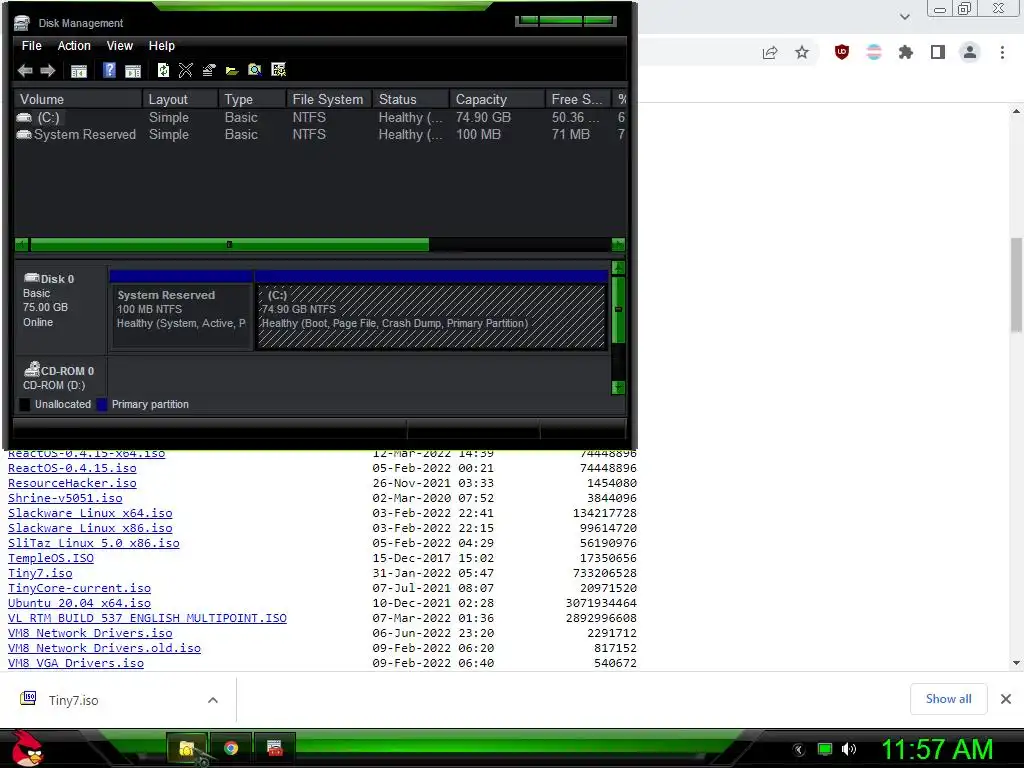Switch to Disk Management taskbar button
This screenshot has width=1024, height=768.
[275, 748]
